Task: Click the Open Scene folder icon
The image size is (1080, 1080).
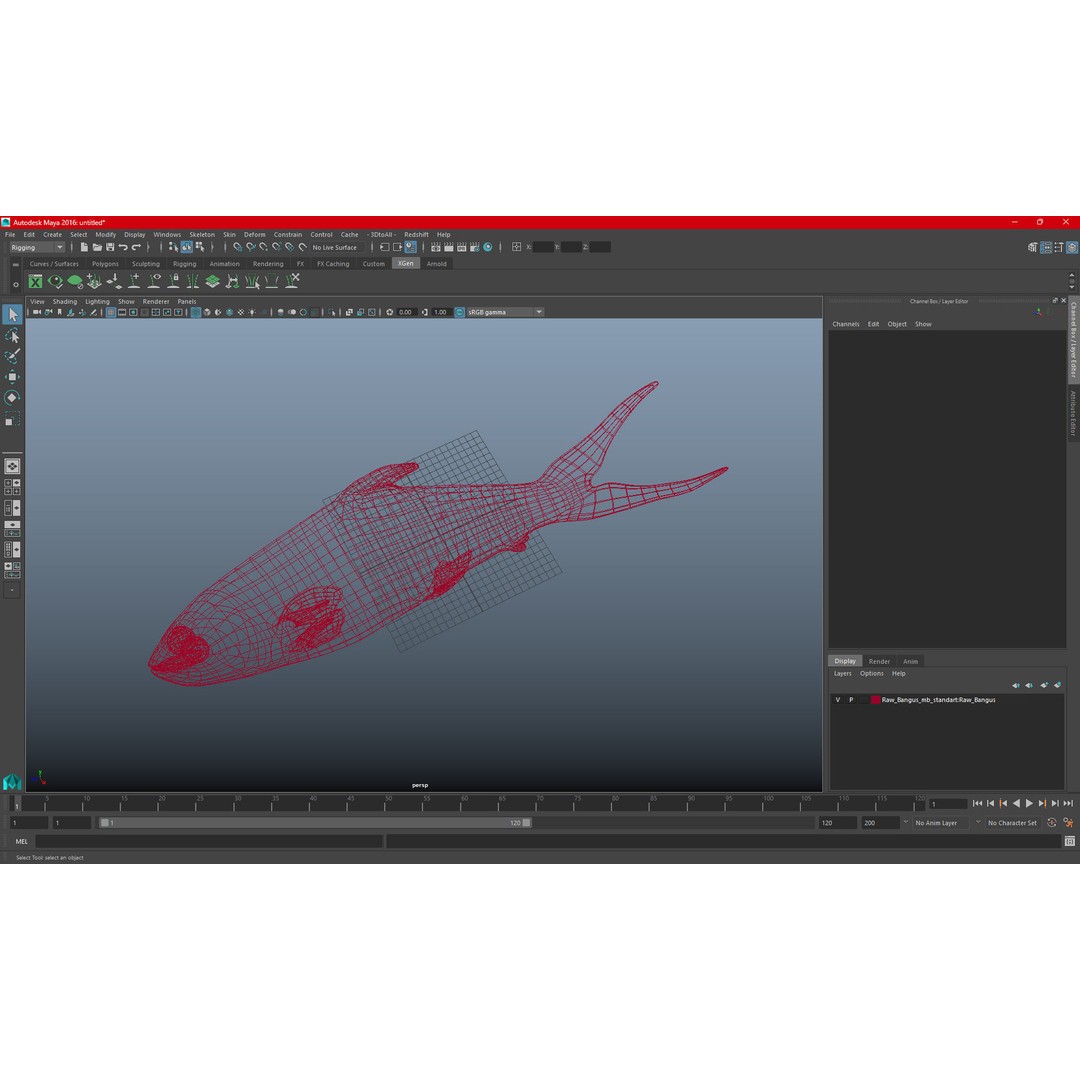Action: [x=97, y=247]
